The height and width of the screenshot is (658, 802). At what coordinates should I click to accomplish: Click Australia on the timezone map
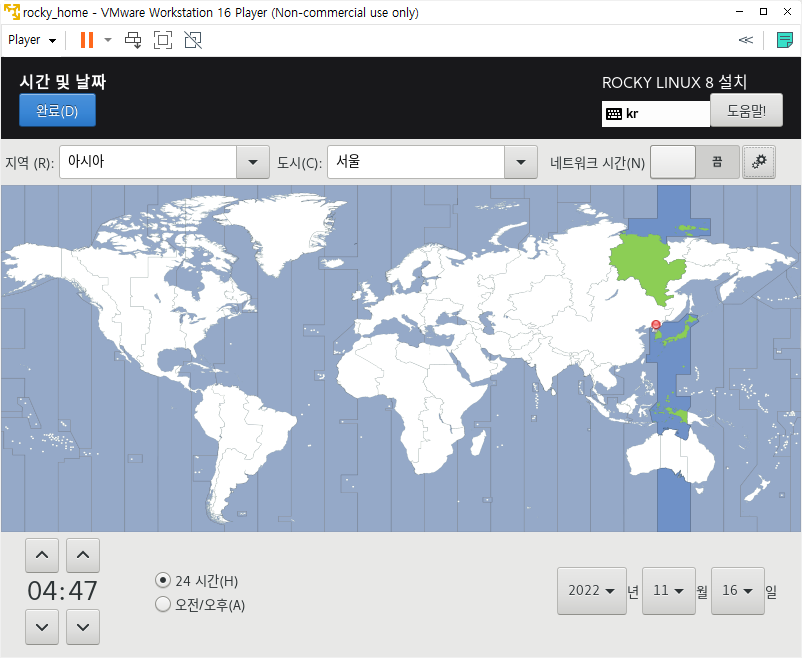click(670, 457)
